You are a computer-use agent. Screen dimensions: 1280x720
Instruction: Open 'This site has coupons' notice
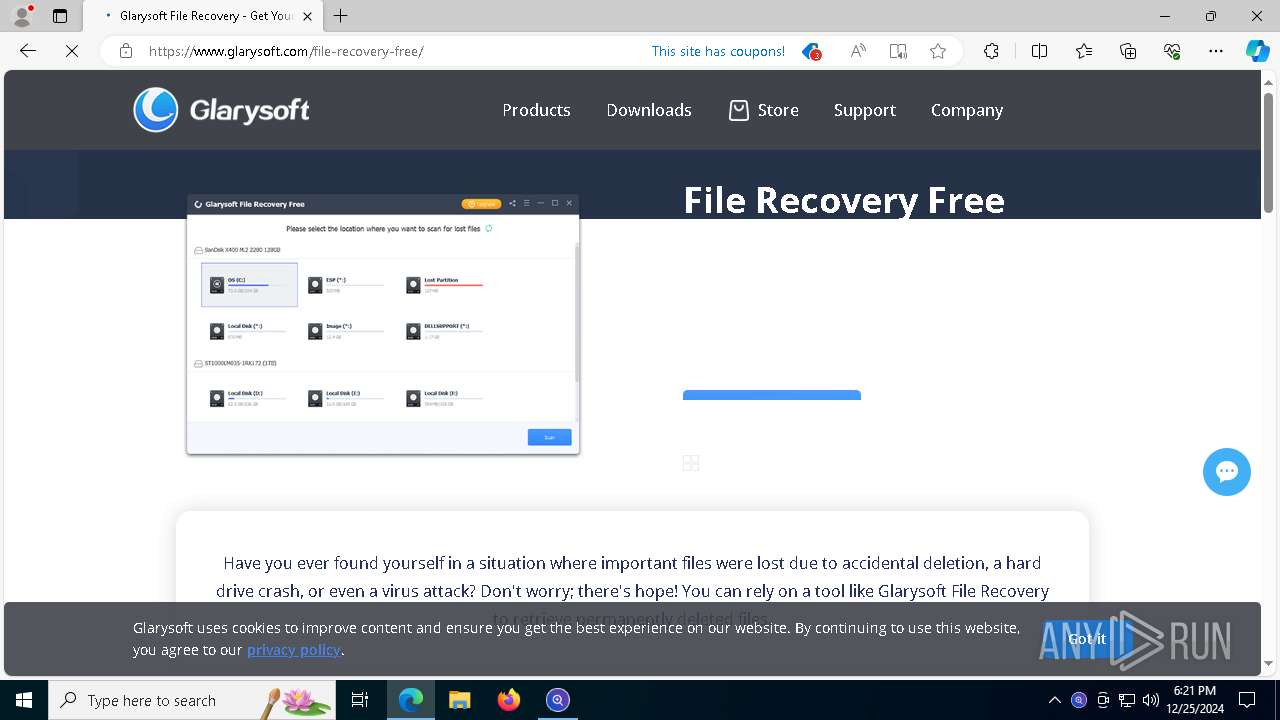(x=718, y=51)
